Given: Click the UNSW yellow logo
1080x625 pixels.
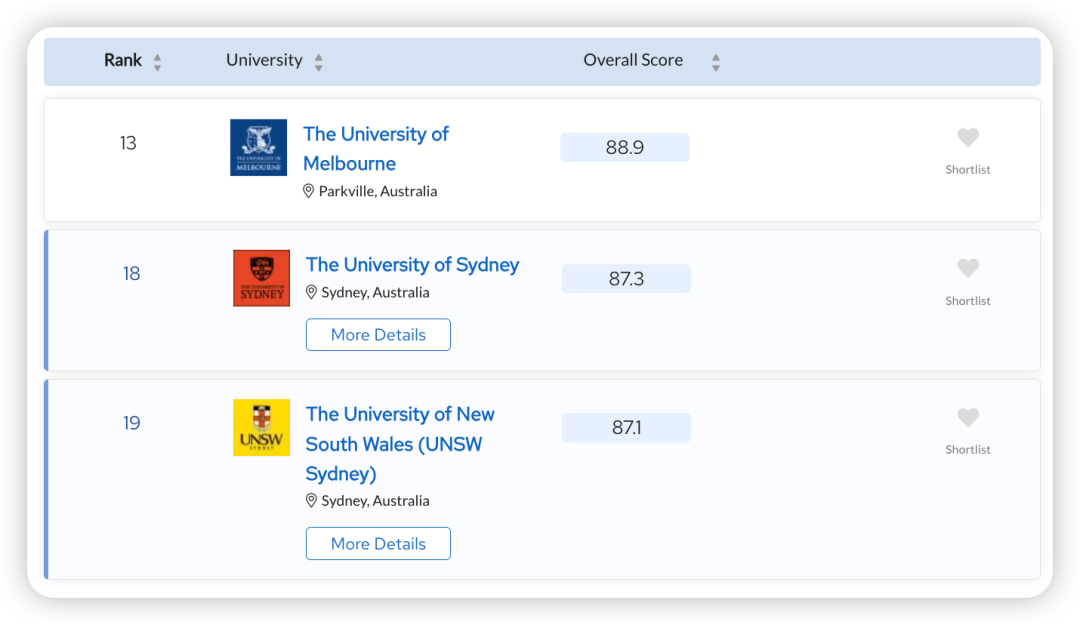Looking at the screenshot, I should (x=261, y=427).
